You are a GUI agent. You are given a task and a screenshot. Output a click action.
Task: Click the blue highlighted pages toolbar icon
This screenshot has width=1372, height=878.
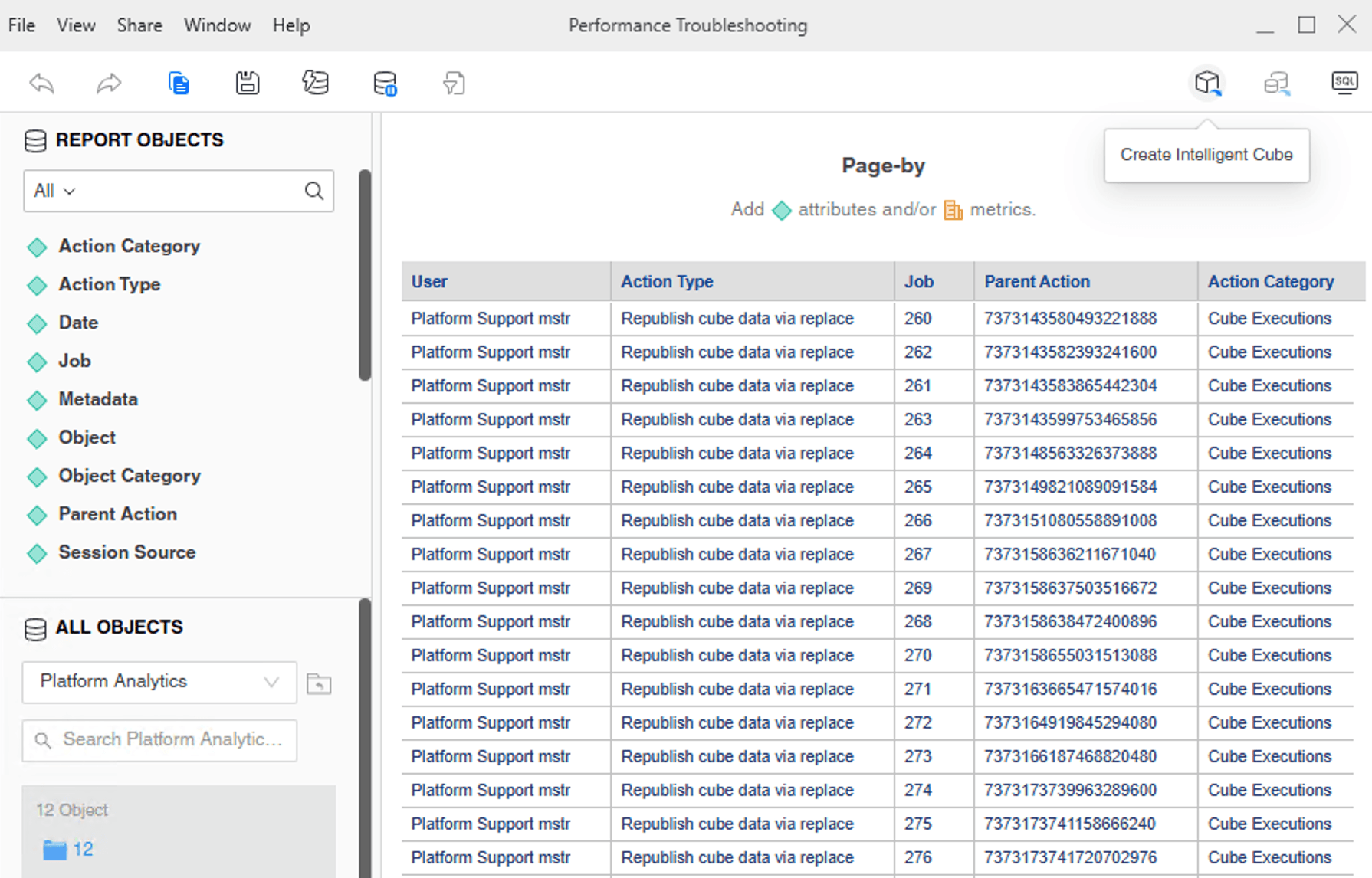179,83
